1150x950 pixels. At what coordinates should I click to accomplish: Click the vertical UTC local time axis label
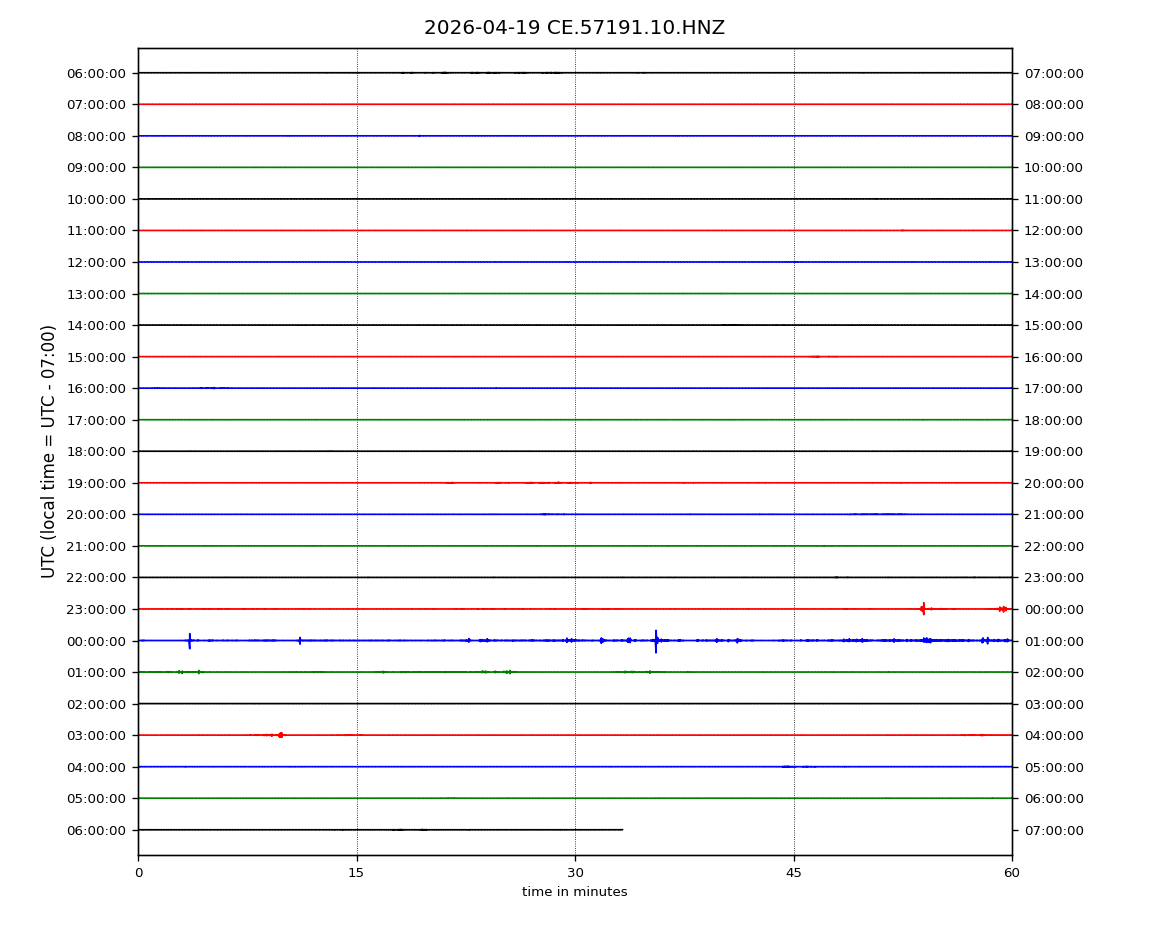tap(49, 451)
